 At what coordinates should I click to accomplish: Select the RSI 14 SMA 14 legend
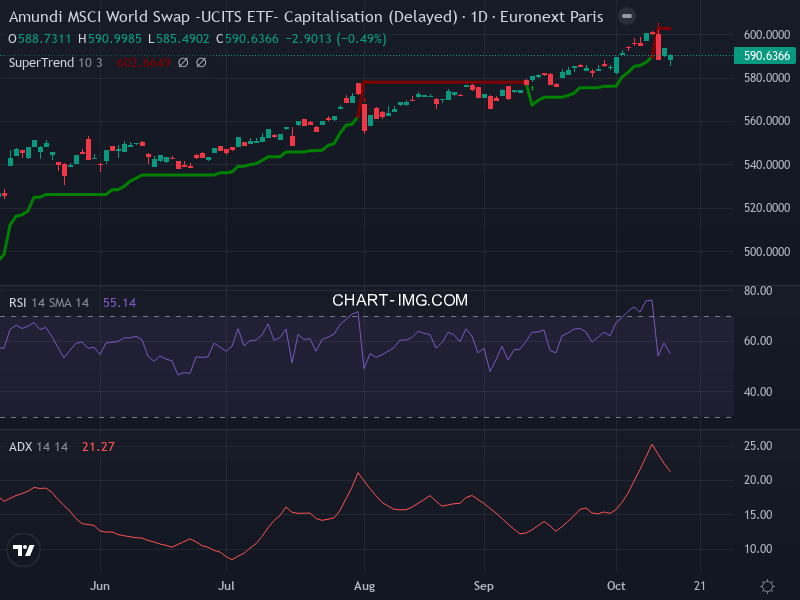tap(50, 302)
